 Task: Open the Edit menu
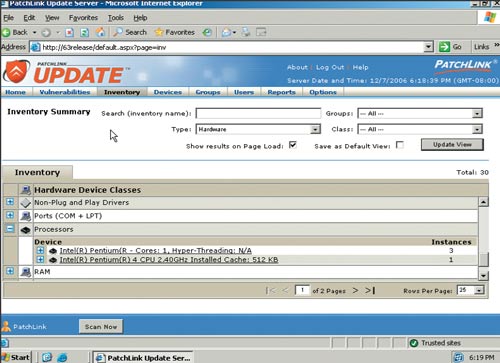click(x=29, y=18)
